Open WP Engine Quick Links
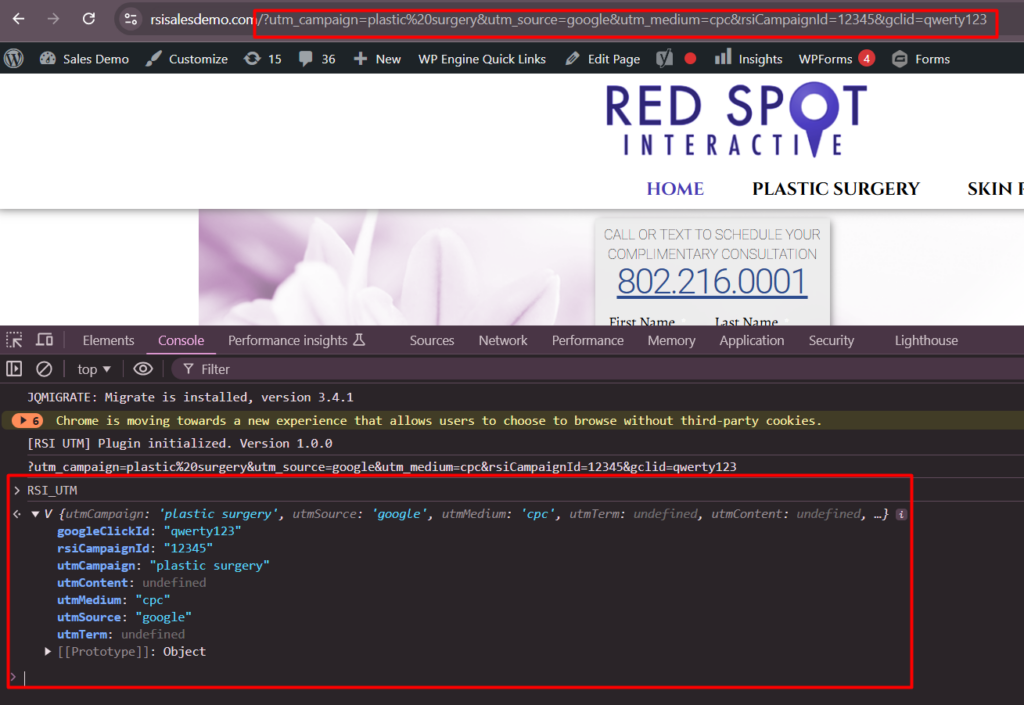The width and height of the screenshot is (1024, 705). click(482, 59)
